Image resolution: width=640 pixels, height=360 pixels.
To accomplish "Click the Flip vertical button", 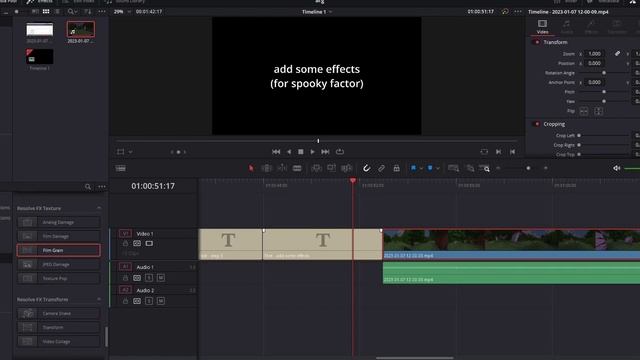I will (598, 111).
